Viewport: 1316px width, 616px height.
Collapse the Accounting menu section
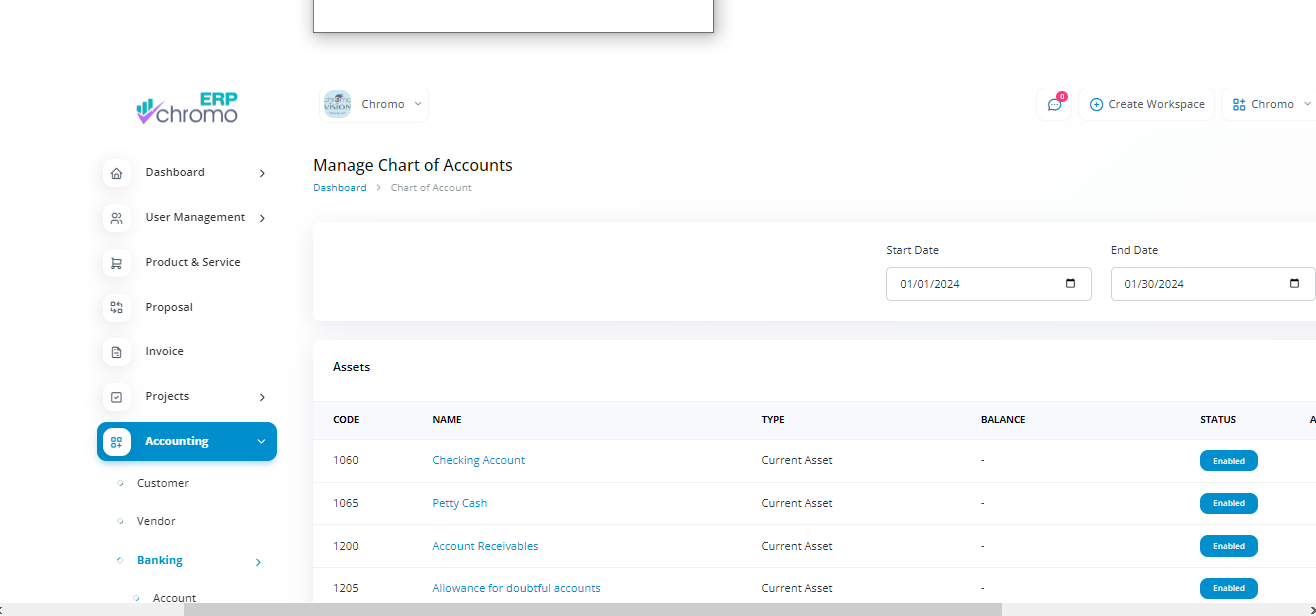(261, 442)
